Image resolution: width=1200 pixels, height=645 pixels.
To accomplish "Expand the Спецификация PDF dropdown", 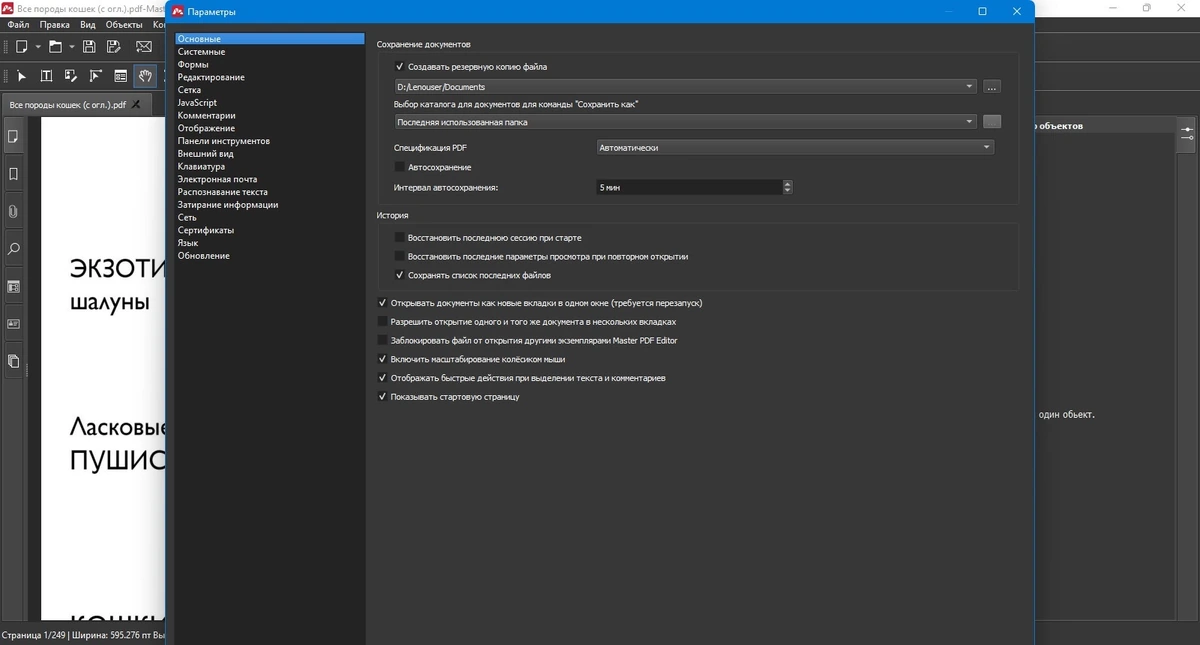I will coord(794,147).
